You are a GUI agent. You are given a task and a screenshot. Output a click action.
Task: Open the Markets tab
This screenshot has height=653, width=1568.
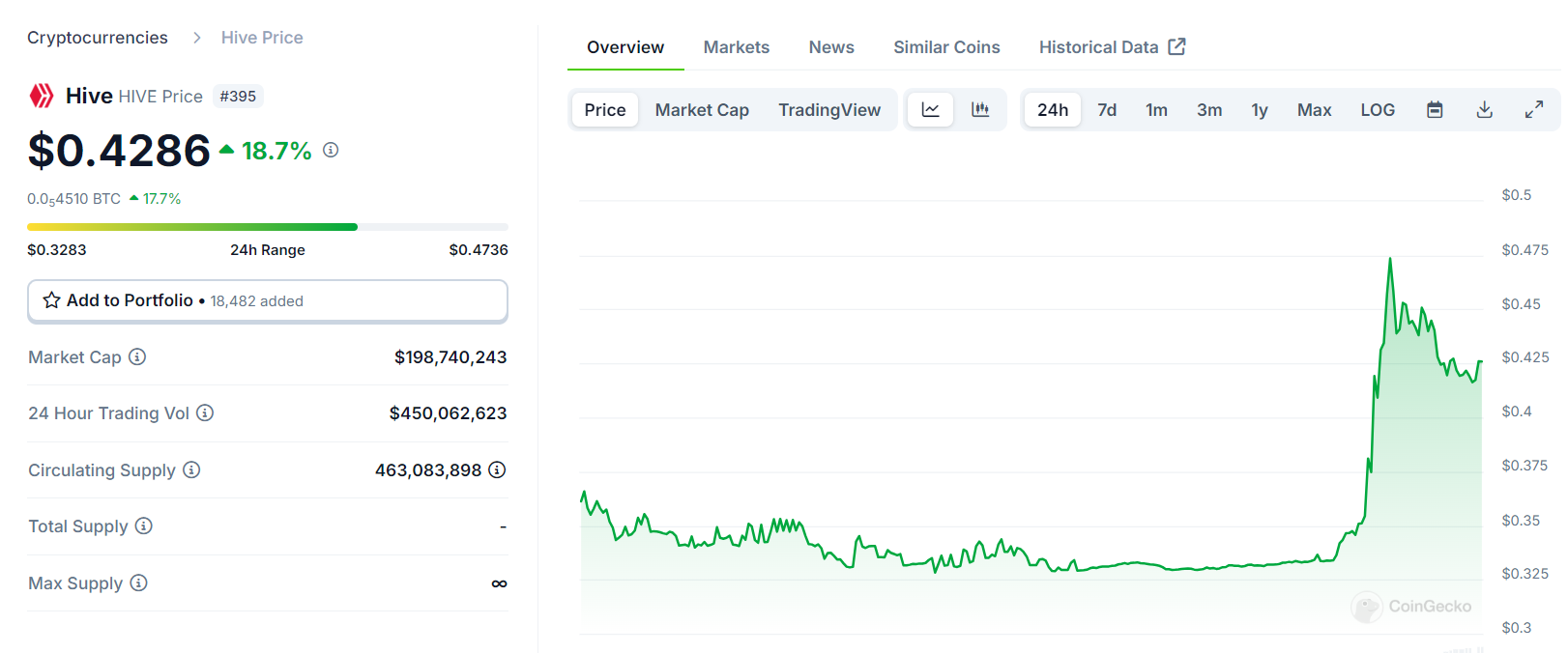pyautogui.click(x=737, y=47)
